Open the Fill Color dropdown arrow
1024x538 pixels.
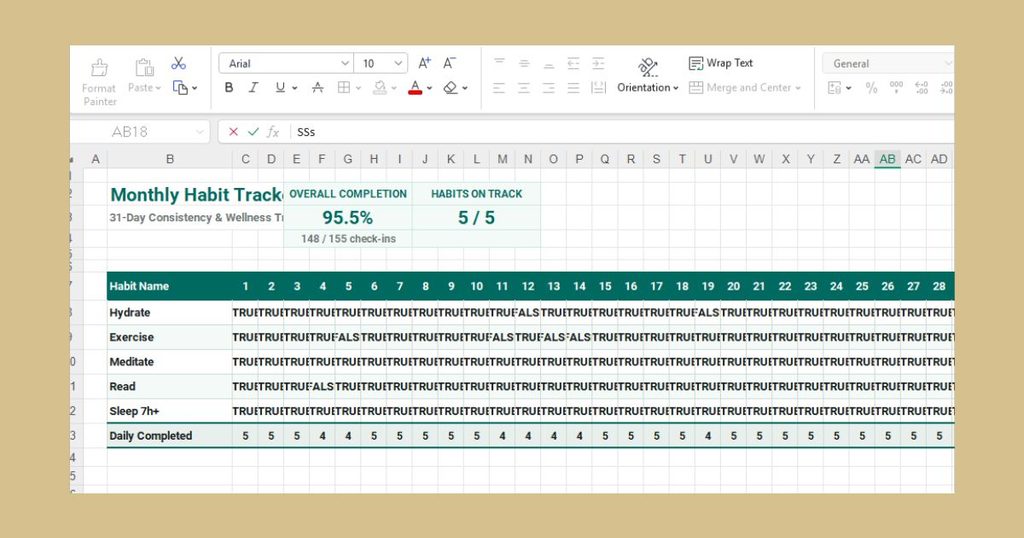[x=394, y=88]
